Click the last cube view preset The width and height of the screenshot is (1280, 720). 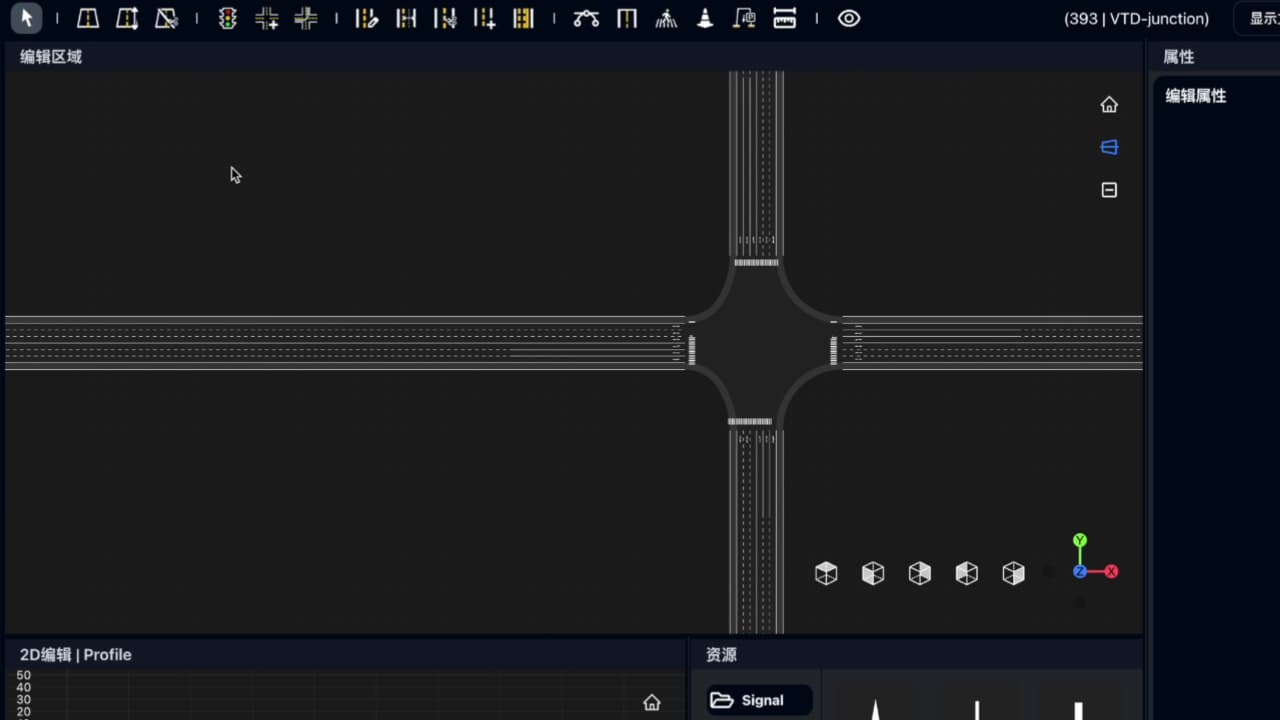[x=1014, y=573]
